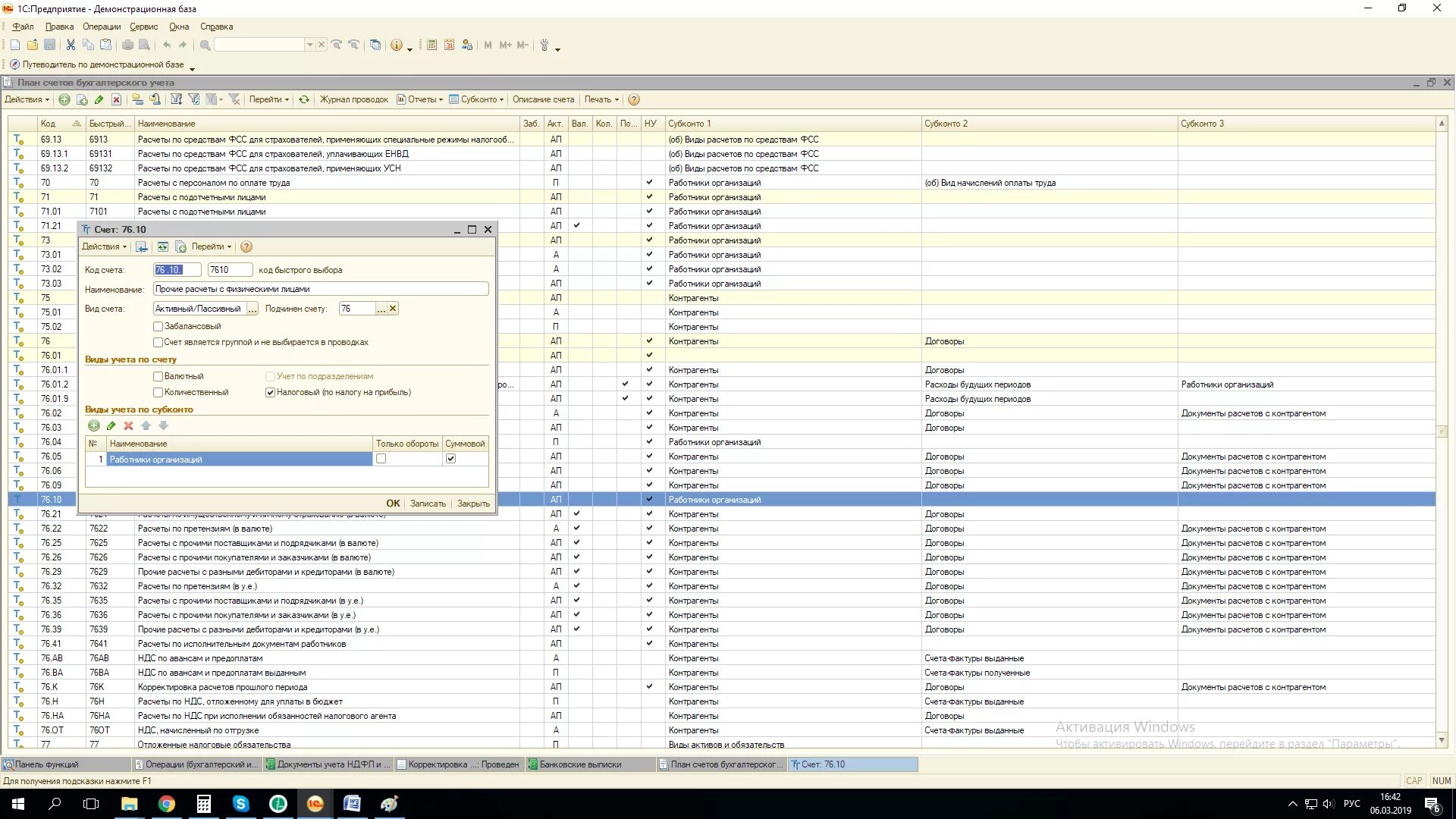The height and width of the screenshot is (819, 1456).
Task: Mark account for deletion icon
Action: point(116,99)
